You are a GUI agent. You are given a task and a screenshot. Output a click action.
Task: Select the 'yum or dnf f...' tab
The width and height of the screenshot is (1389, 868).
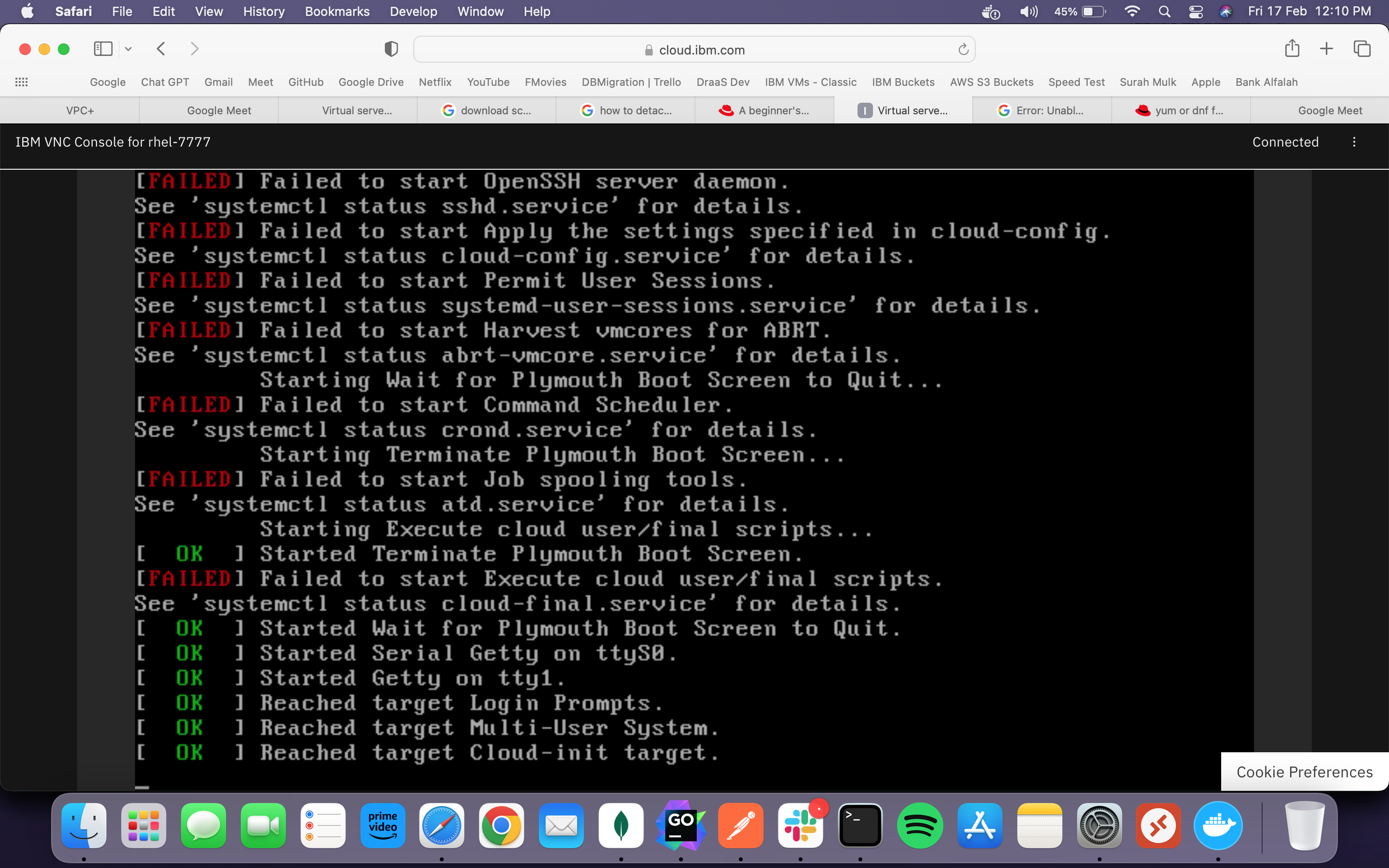click(x=1180, y=110)
